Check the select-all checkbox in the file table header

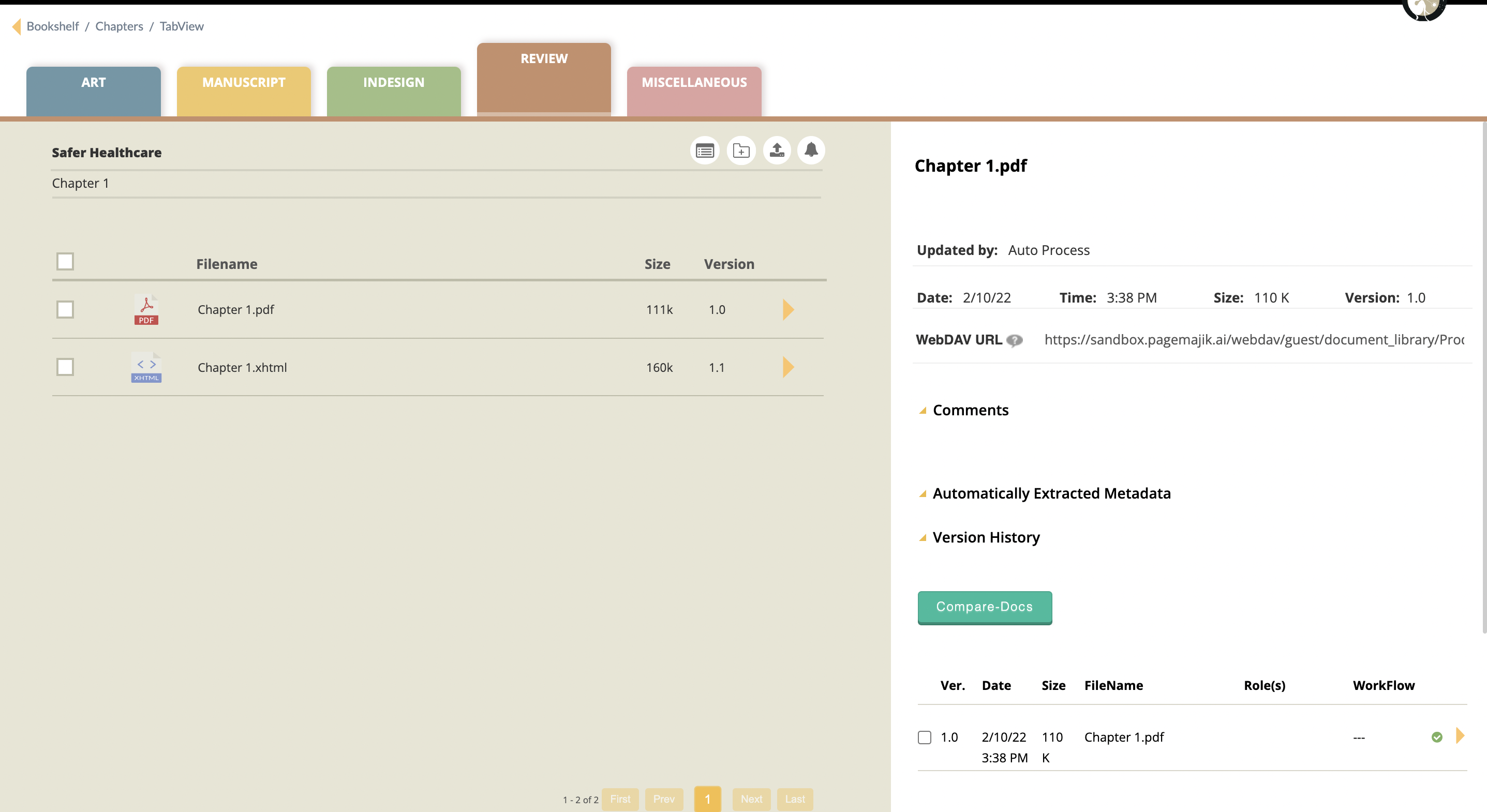[65, 261]
